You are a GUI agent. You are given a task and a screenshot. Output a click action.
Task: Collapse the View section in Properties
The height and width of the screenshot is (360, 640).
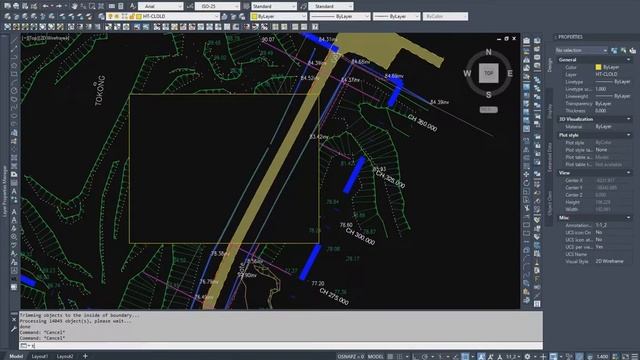(629, 173)
